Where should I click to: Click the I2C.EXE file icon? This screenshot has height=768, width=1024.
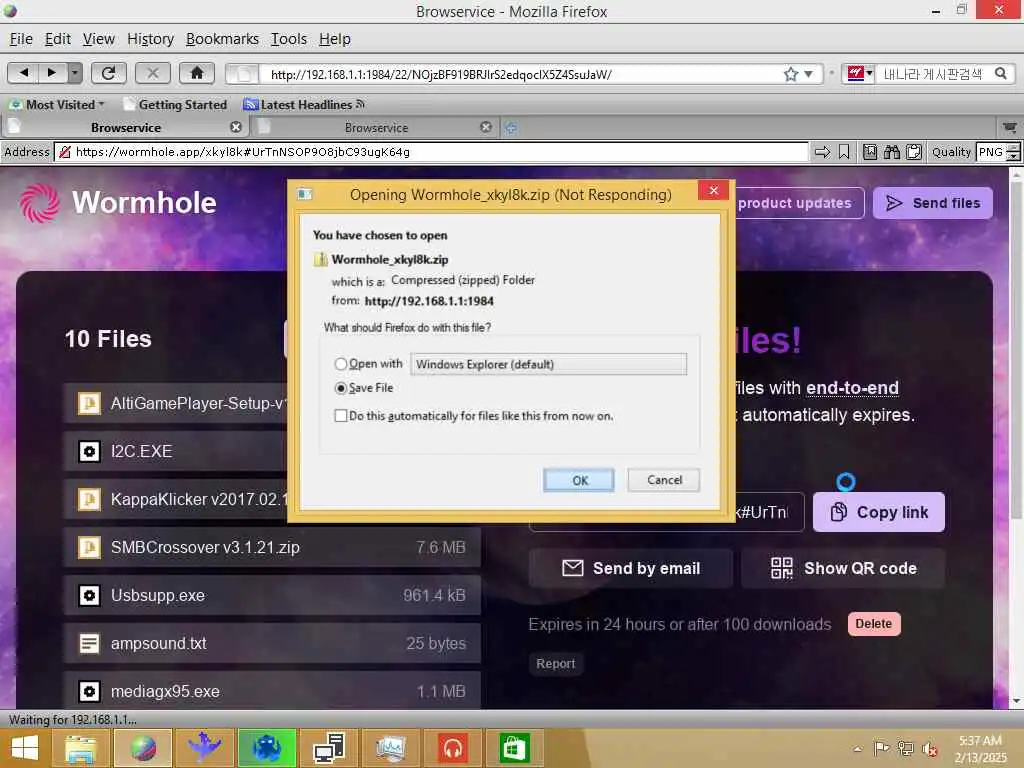click(x=89, y=451)
